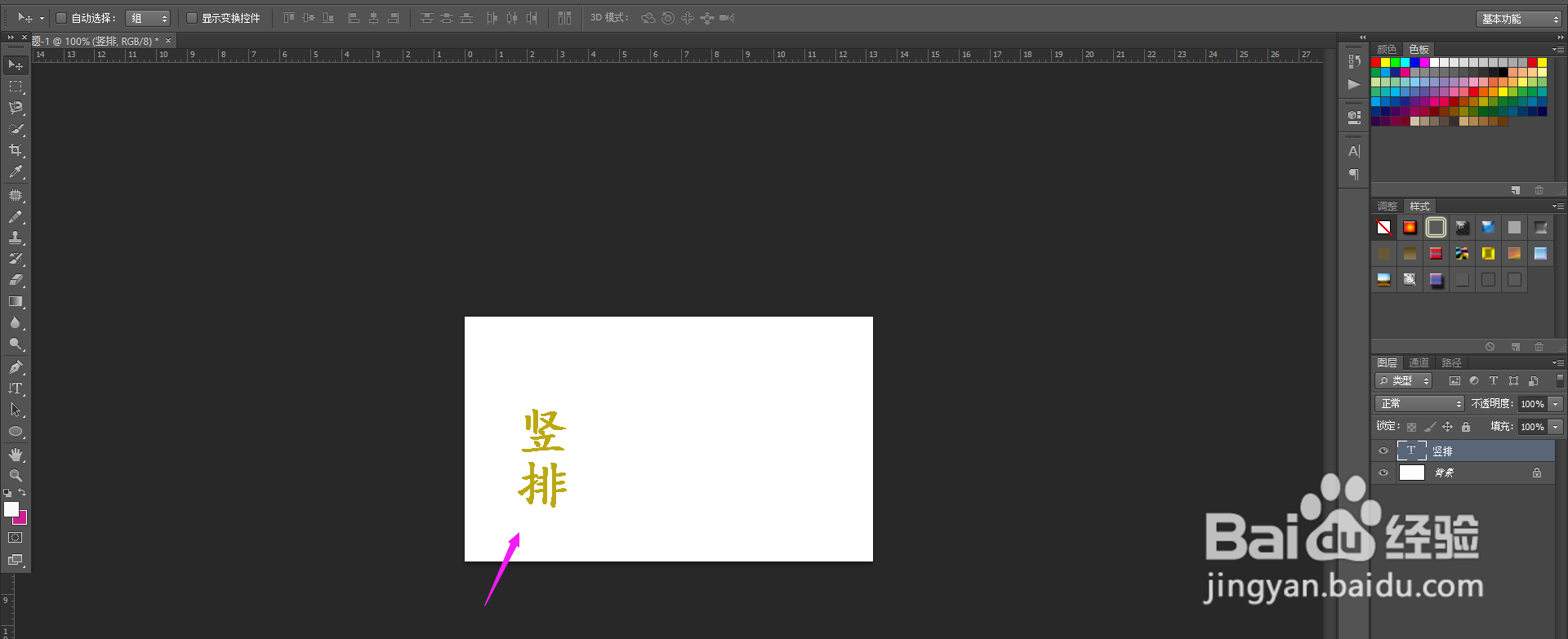Select the Hand tool
The width and height of the screenshot is (1568, 639).
point(16,455)
